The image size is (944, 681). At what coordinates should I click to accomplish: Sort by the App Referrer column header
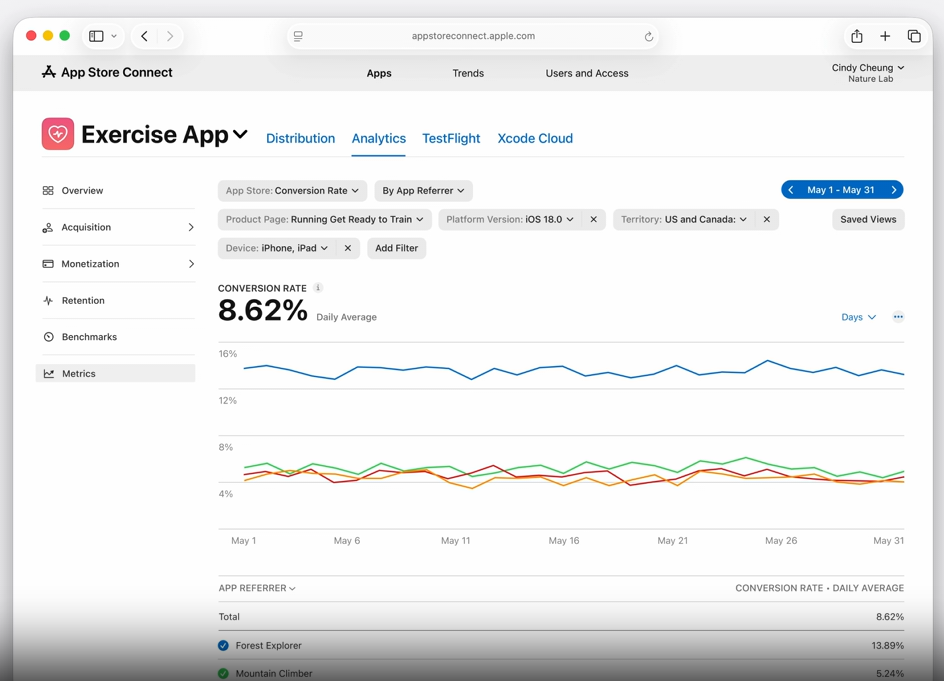(257, 588)
